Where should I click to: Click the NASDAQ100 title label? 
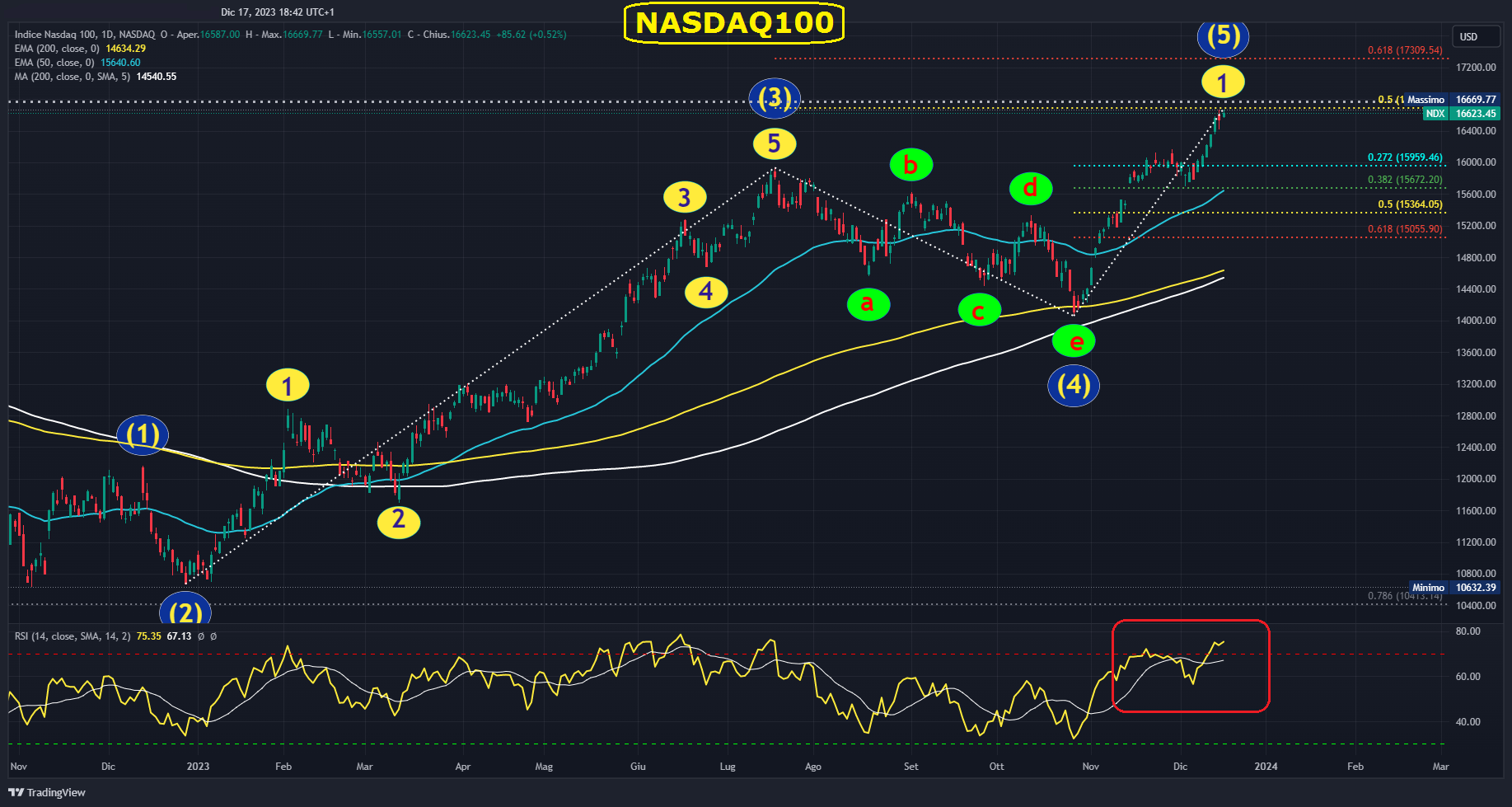tap(734, 23)
